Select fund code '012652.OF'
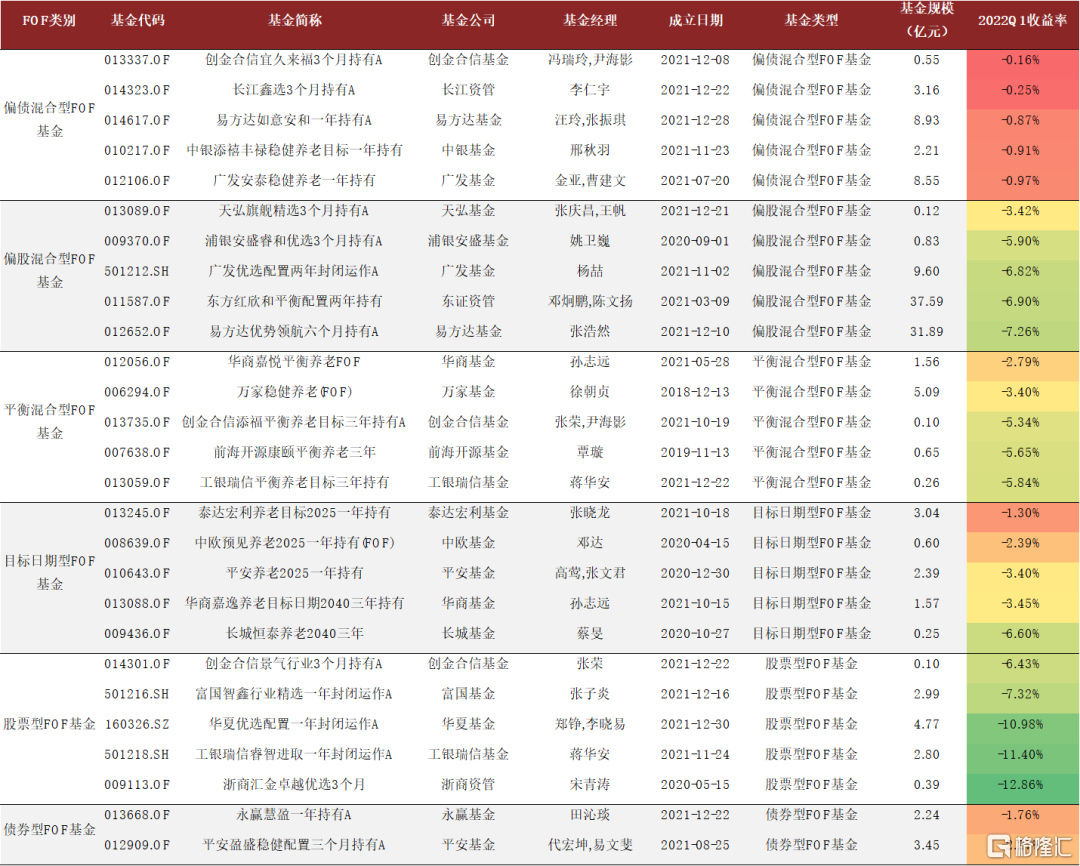1080x866 pixels. (137, 332)
